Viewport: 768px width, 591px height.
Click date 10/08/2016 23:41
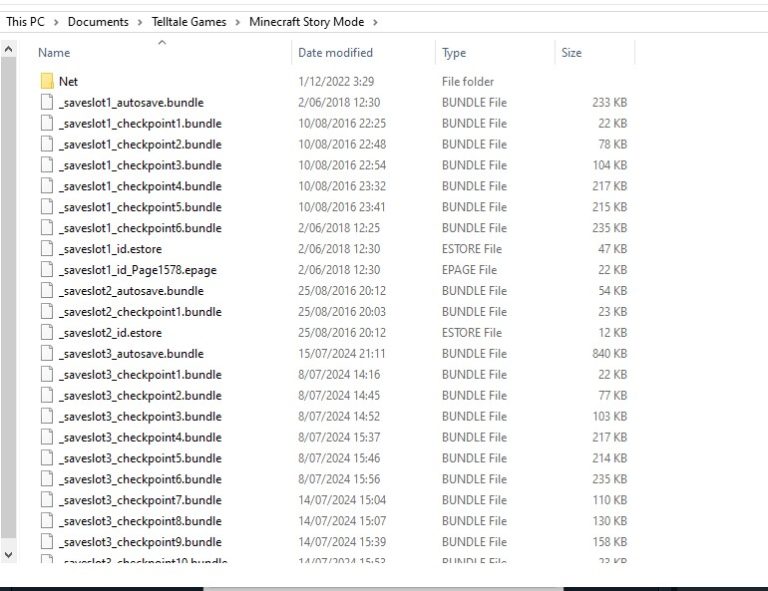pyautogui.click(x=342, y=207)
